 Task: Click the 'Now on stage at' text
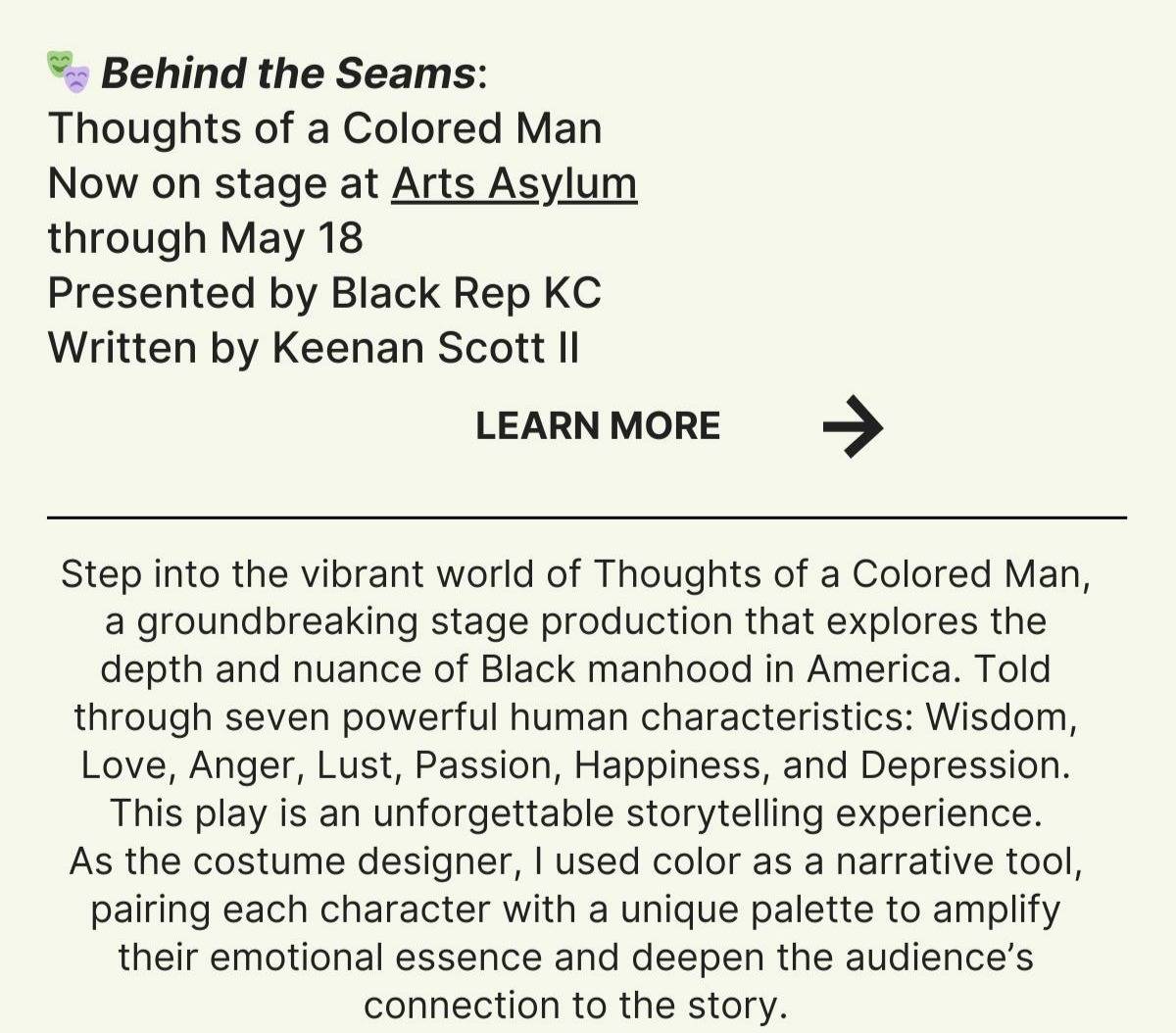coord(214,183)
